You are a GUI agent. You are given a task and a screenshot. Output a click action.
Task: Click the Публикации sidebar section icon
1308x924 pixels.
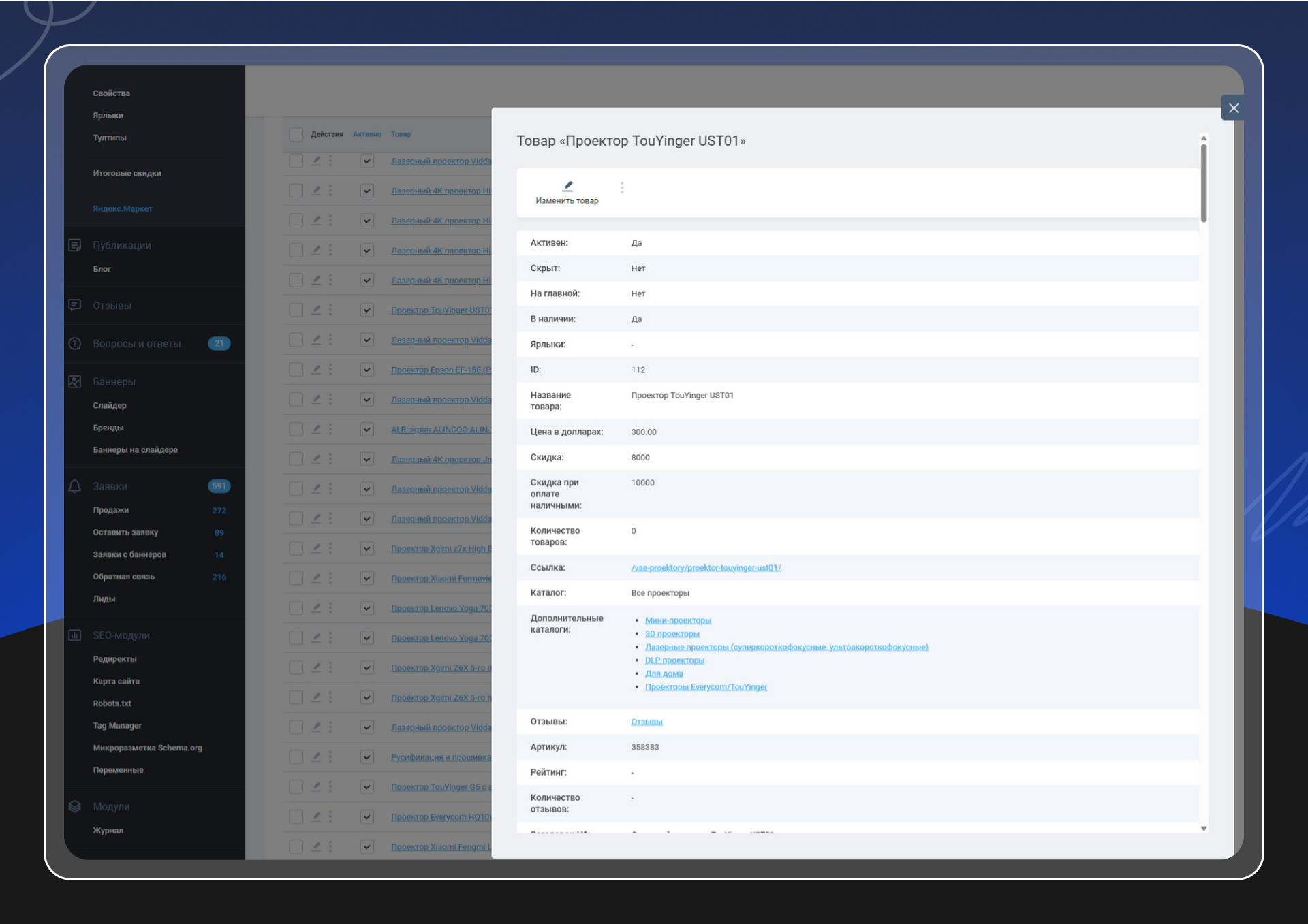(75, 245)
